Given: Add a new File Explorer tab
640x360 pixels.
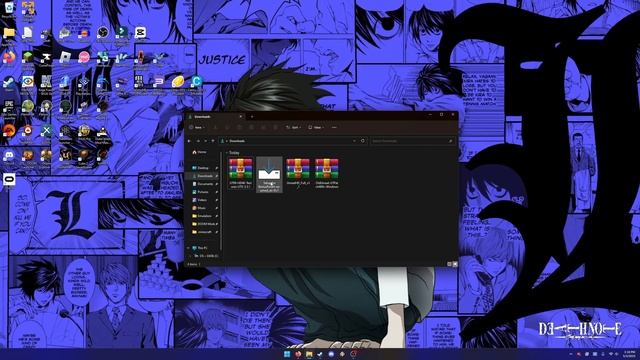Looking at the screenshot, I should pyautogui.click(x=252, y=117).
